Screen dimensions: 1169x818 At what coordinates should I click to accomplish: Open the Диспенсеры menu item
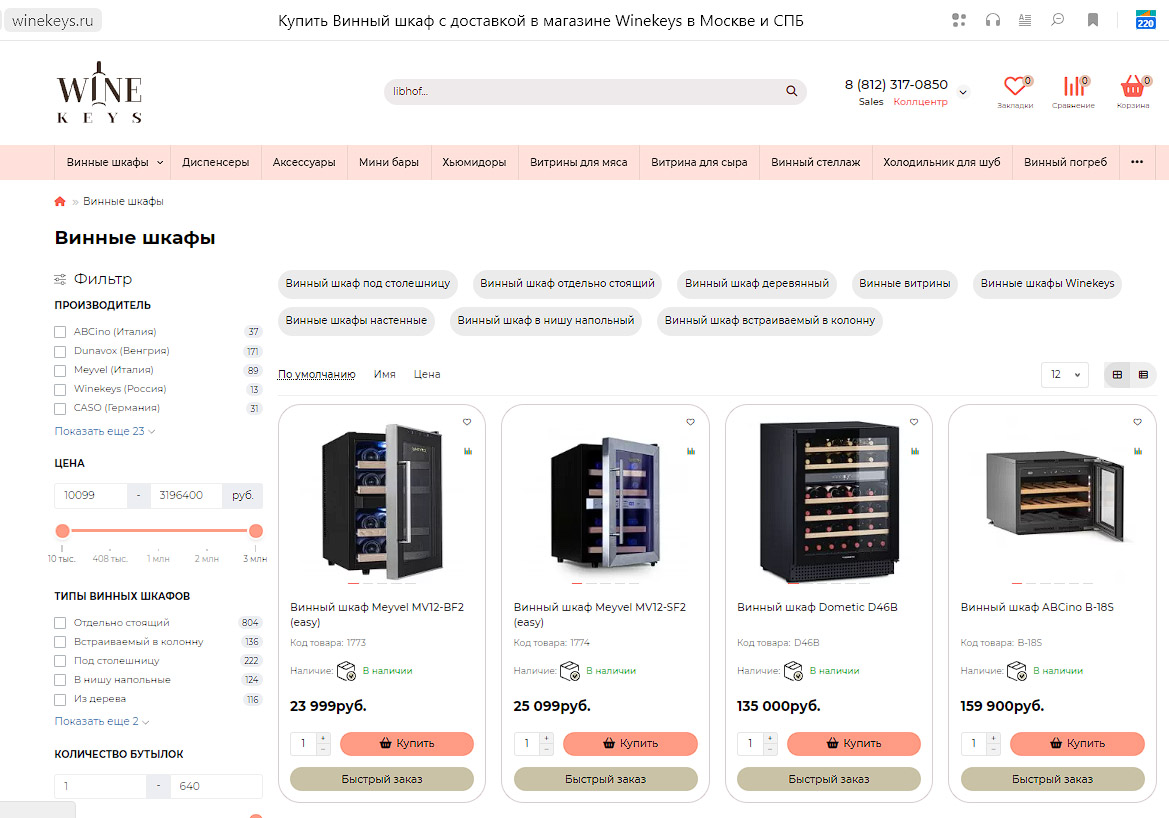pos(215,163)
